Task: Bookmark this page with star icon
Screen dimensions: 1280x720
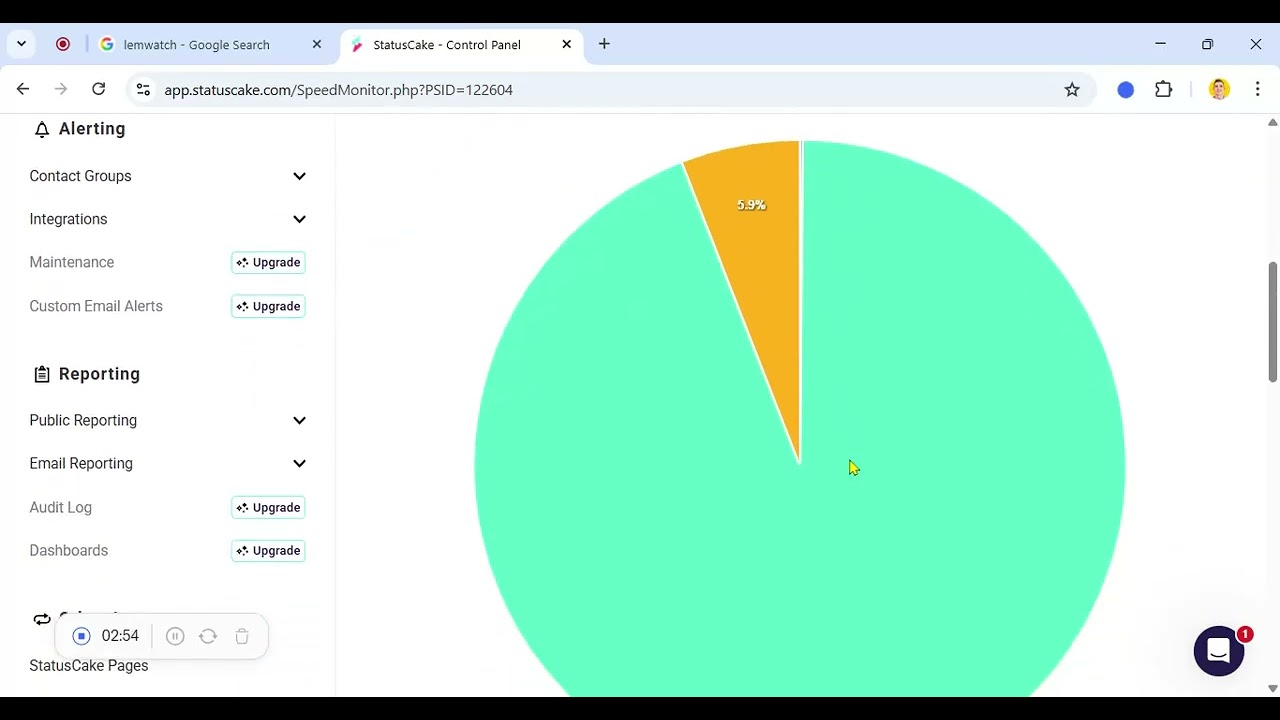Action: [x=1072, y=90]
